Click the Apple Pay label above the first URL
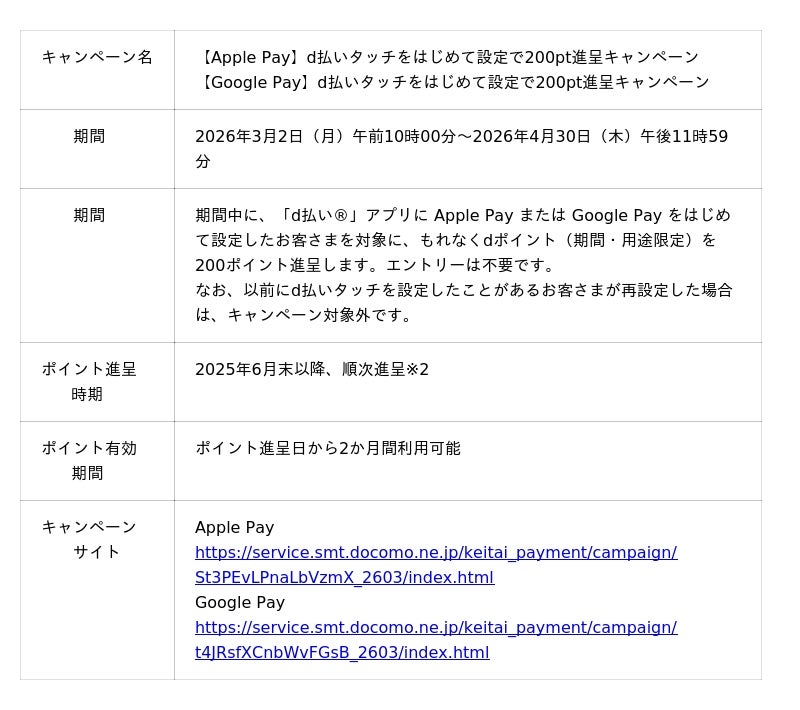 tap(234, 528)
